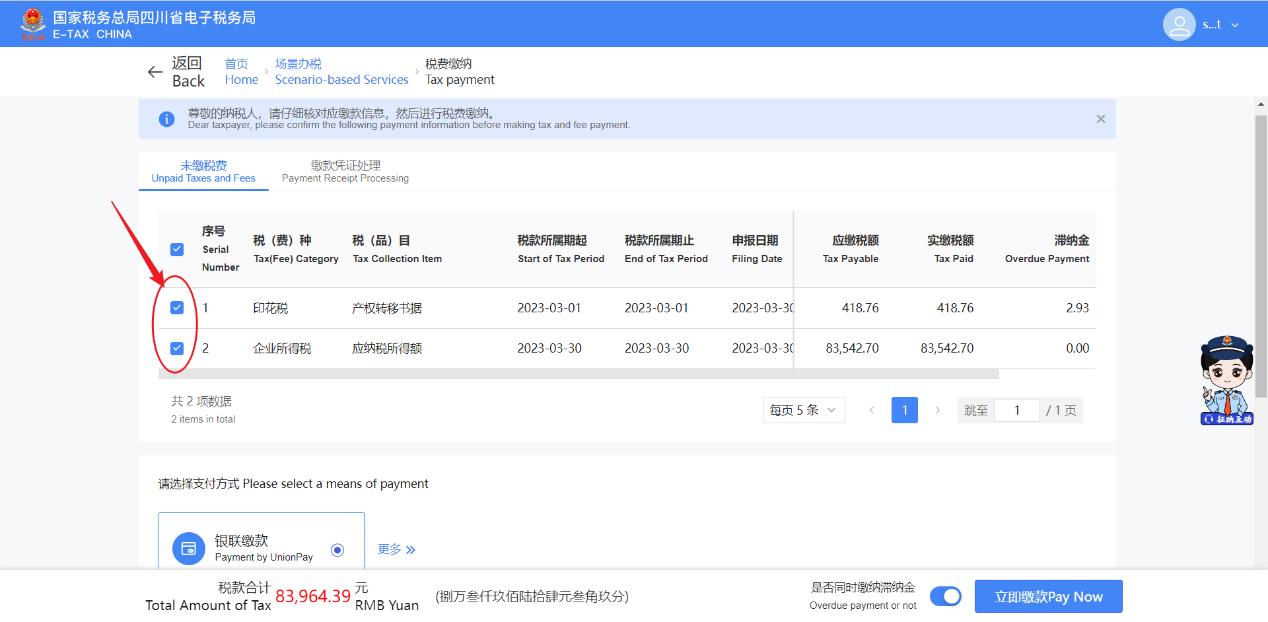
Task: Open the items-per-page dropdown
Action: click(x=803, y=410)
